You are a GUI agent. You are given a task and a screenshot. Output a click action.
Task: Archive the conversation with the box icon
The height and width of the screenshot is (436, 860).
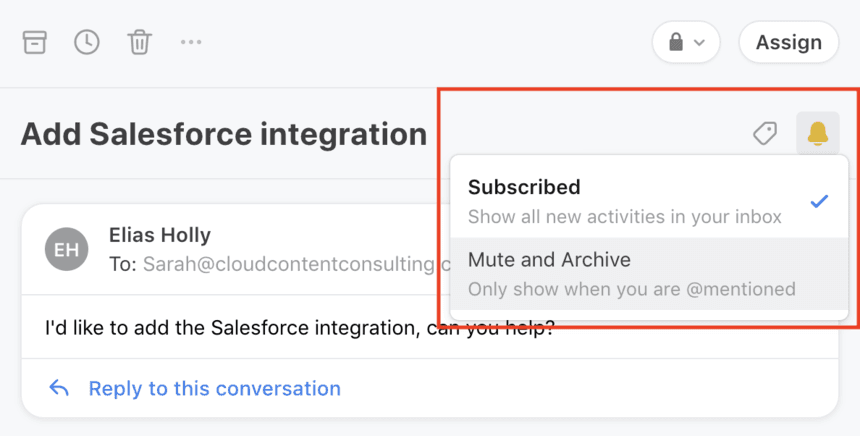click(x=35, y=42)
